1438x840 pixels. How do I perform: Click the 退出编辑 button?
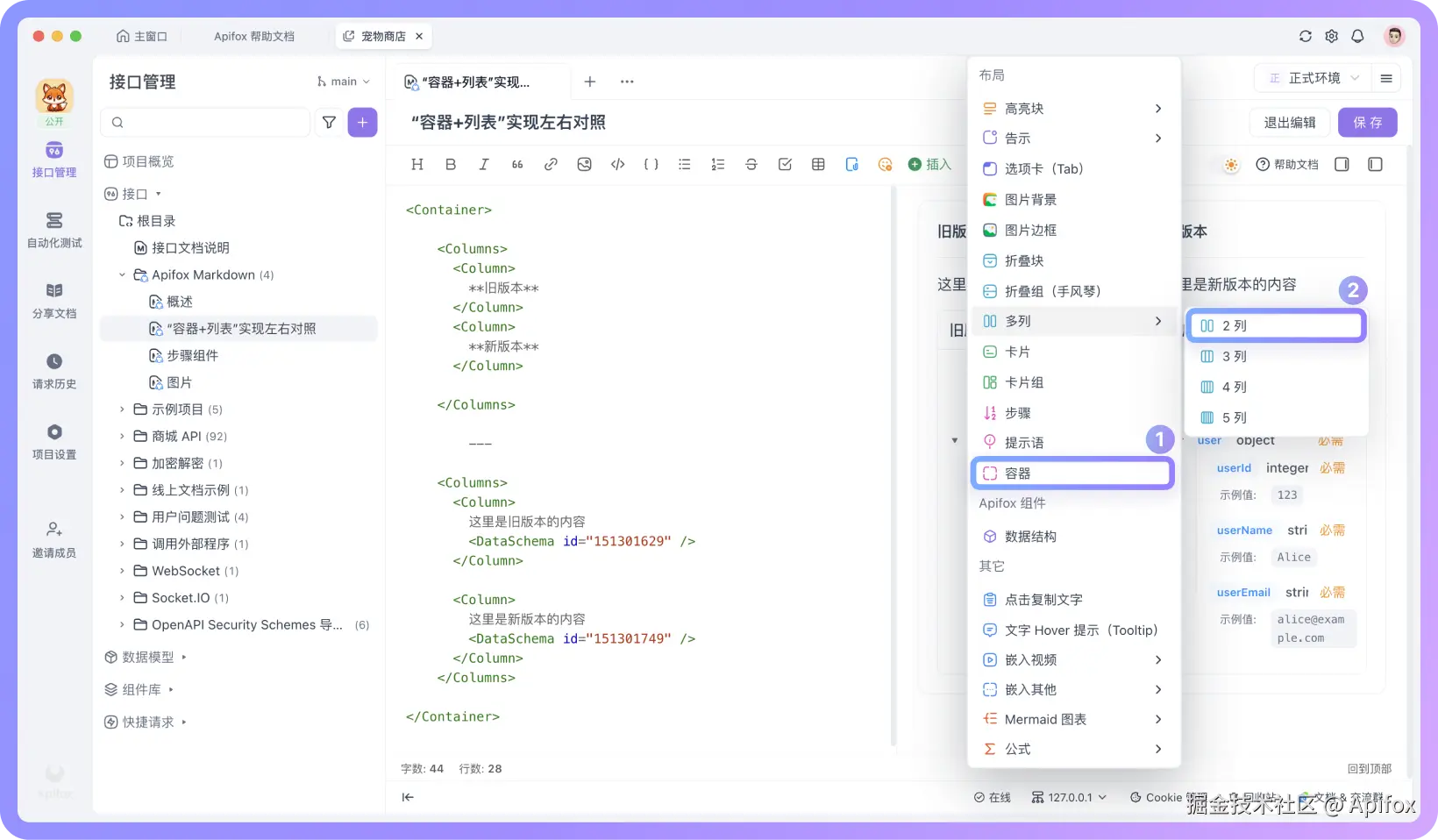[x=1290, y=123]
